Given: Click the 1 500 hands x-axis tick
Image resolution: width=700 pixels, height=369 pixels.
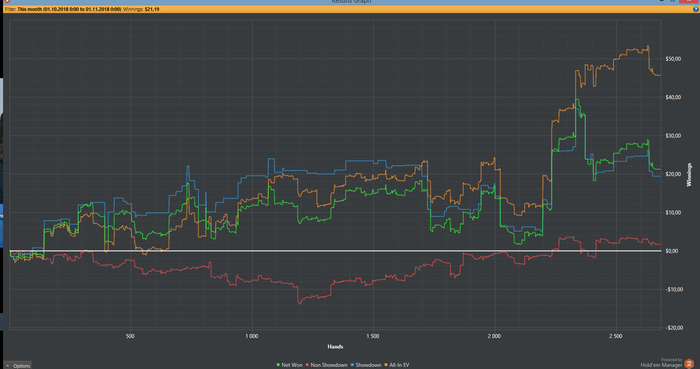Looking at the screenshot, I should click(373, 336).
